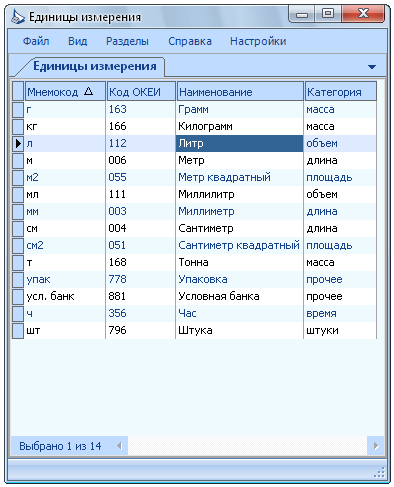
Task: Select the Миллиметр name cell
Action: coord(240,212)
